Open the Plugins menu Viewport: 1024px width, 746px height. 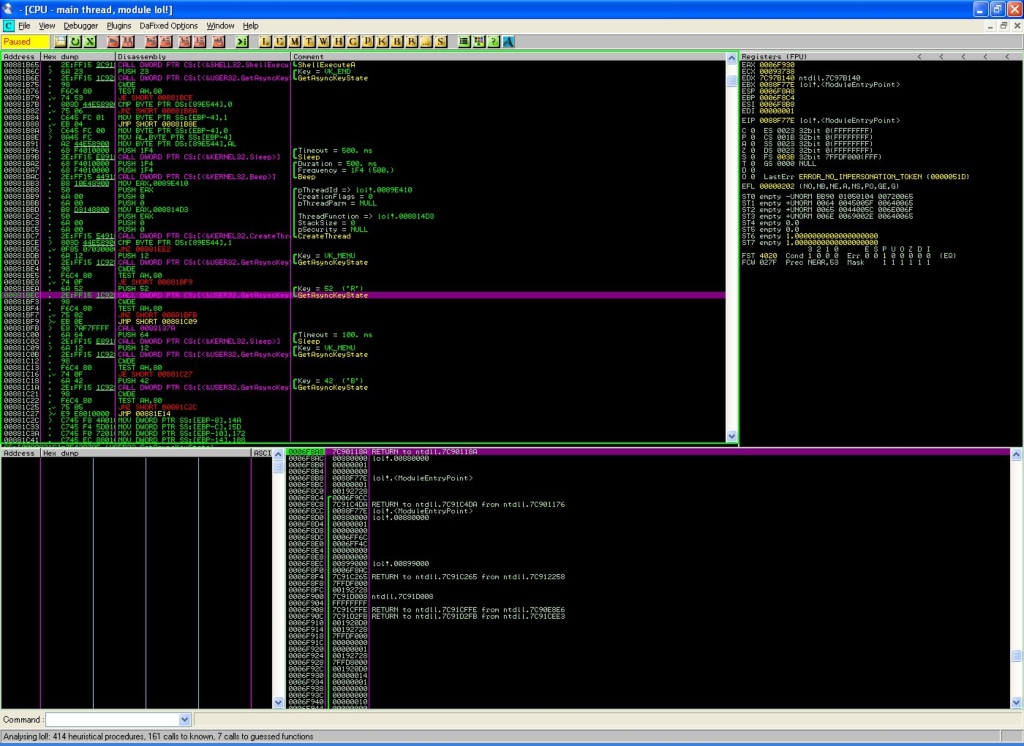(x=119, y=26)
